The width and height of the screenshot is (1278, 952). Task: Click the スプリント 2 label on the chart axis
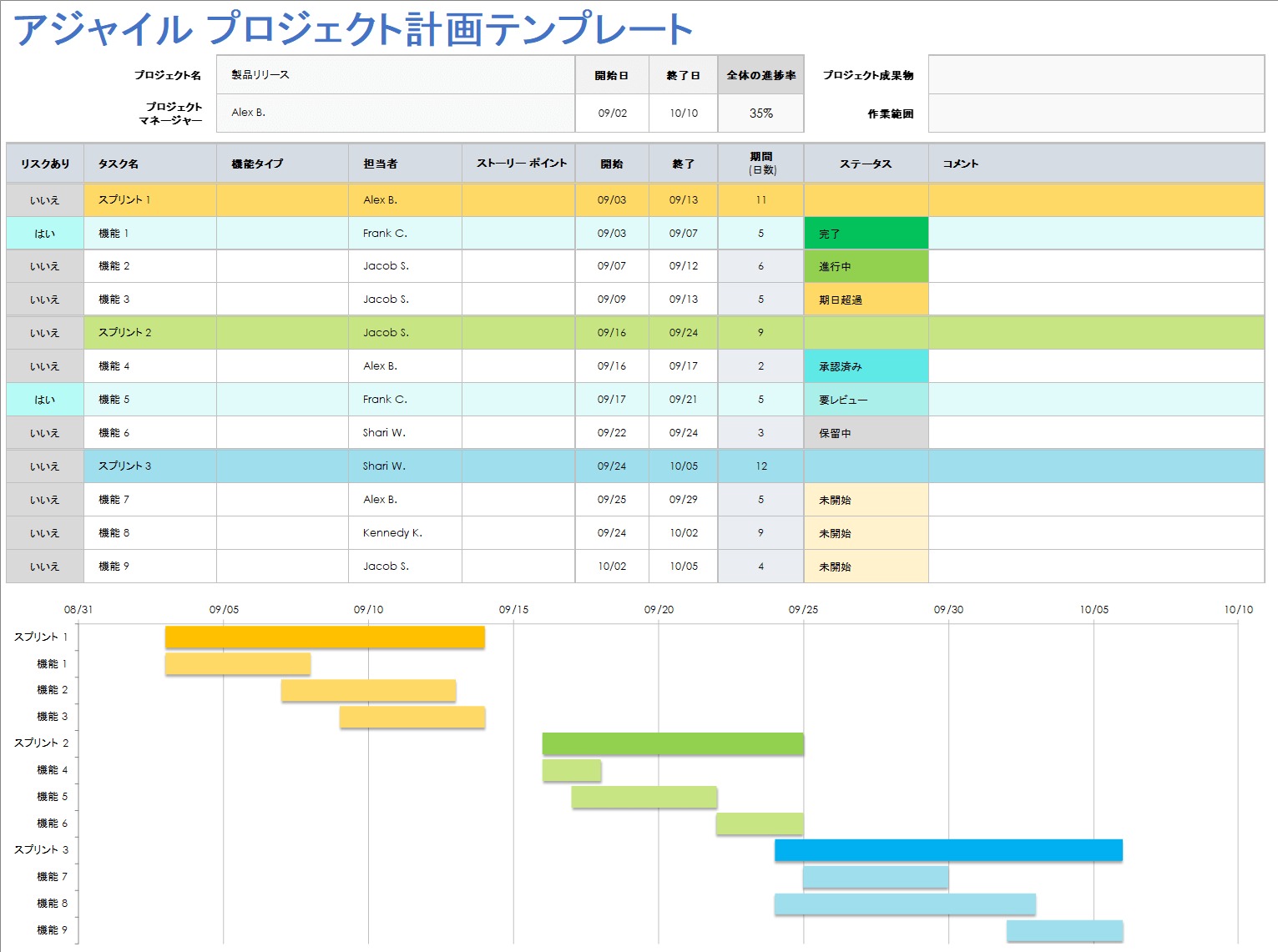tap(41, 743)
